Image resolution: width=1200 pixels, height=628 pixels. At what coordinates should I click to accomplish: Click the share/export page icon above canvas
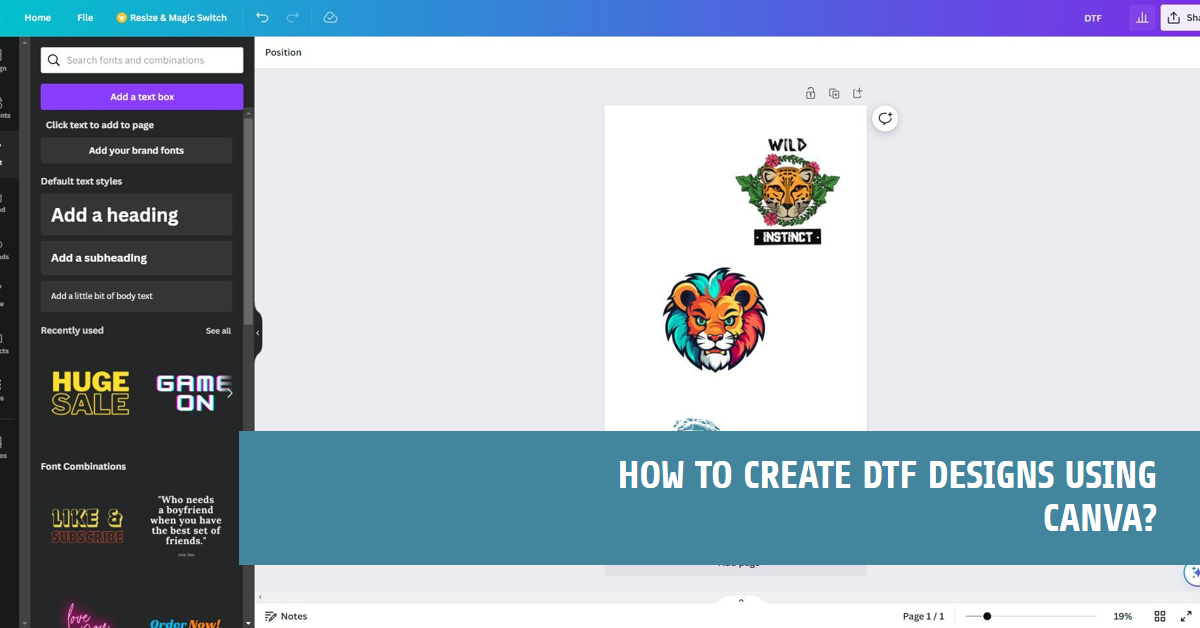[857, 92]
